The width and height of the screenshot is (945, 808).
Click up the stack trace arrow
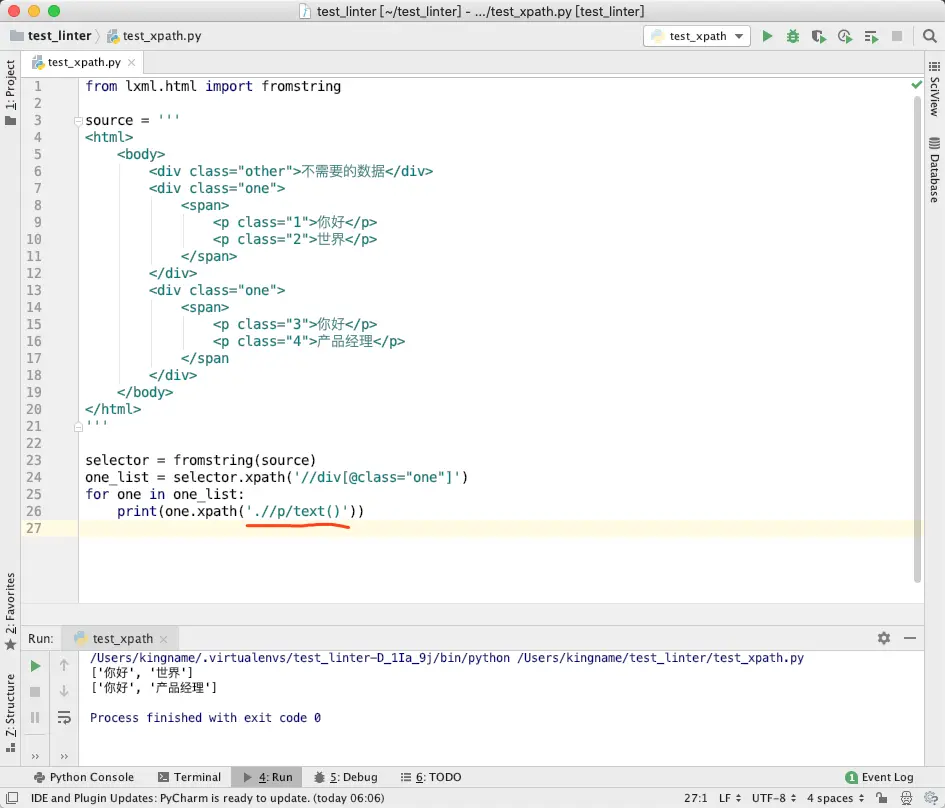tap(64, 665)
